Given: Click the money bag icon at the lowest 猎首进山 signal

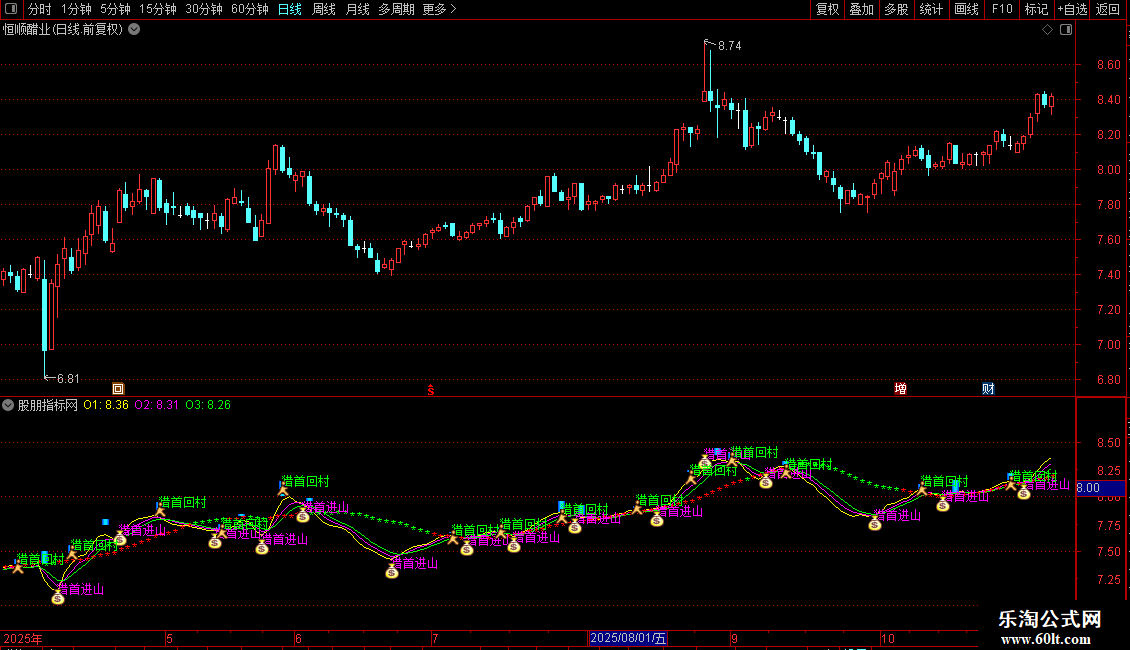Looking at the screenshot, I should coord(58,597).
